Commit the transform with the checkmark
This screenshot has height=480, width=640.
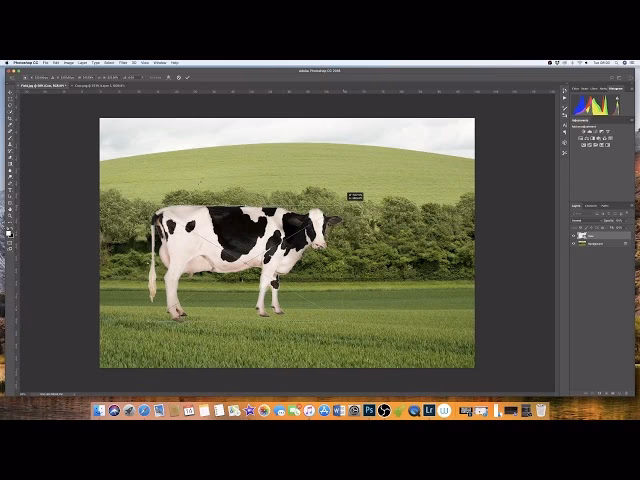tap(187, 78)
